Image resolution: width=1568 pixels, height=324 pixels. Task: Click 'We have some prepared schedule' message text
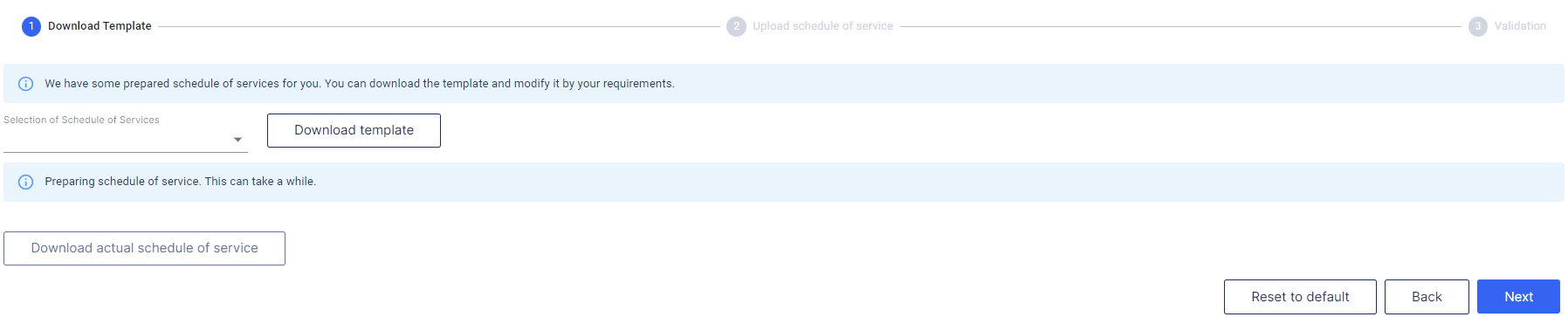tap(360, 84)
